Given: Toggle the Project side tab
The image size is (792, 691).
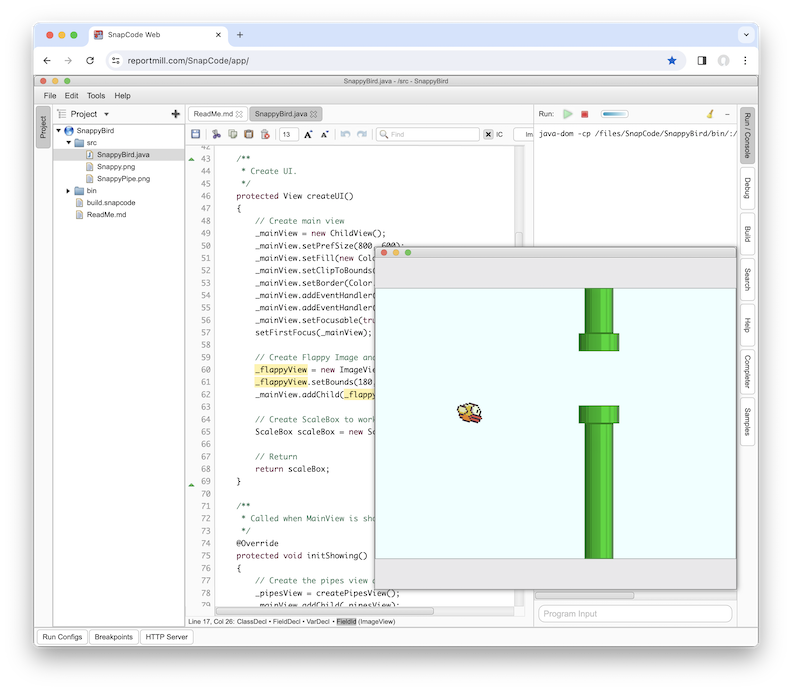Looking at the screenshot, I should click(x=43, y=127).
